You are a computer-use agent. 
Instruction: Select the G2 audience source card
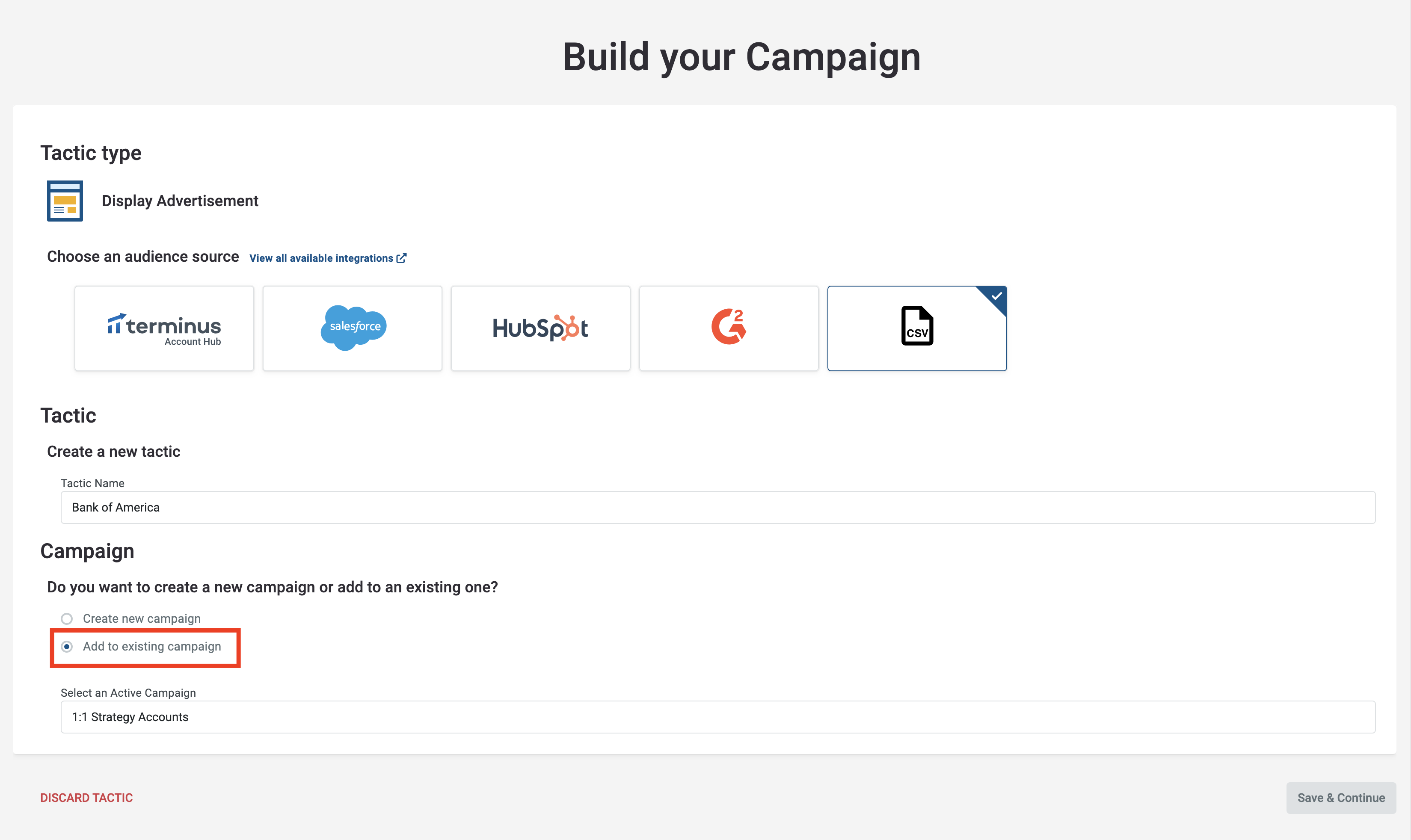click(x=729, y=328)
